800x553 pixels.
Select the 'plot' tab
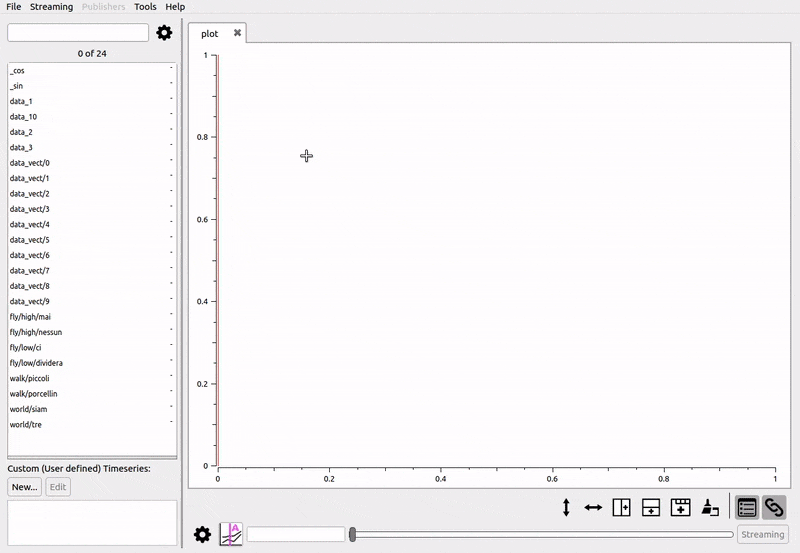[210, 34]
